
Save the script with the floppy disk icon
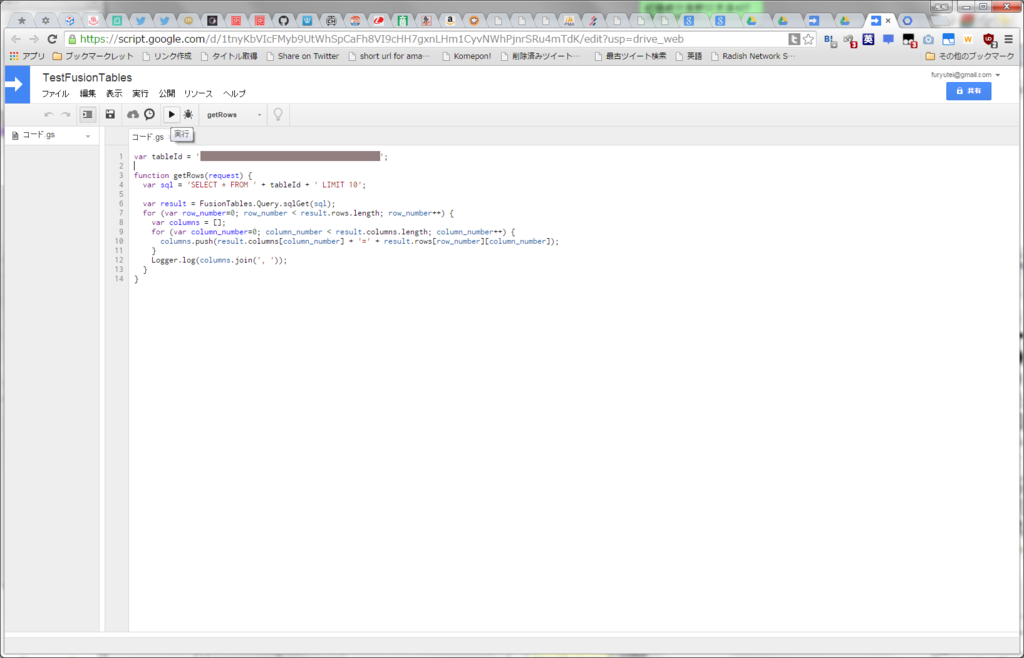coord(110,115)
